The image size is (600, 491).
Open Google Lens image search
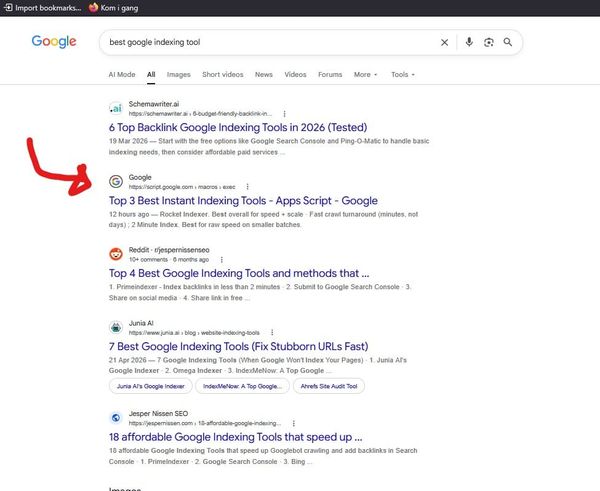(489, 42)
